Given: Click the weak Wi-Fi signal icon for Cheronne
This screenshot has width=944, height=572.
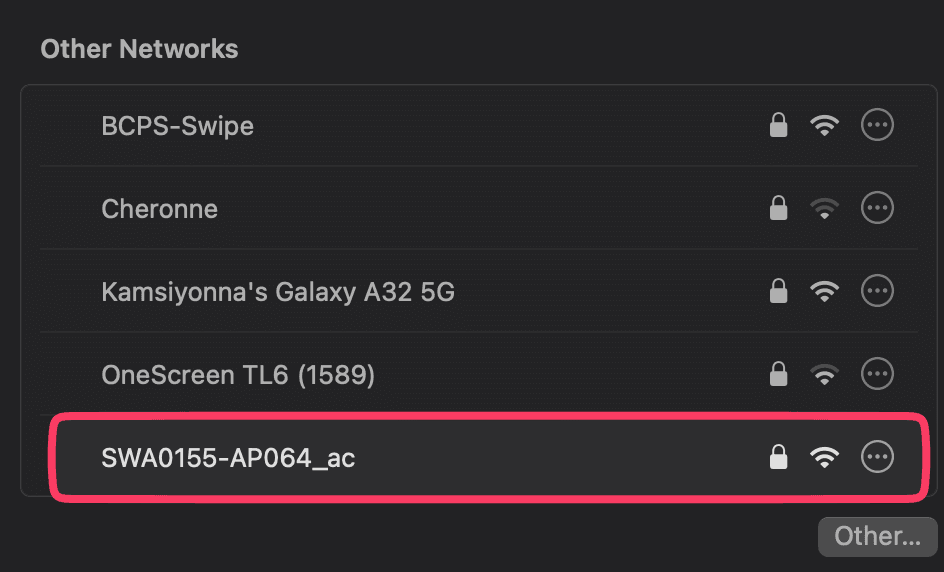Looking at the screenshot, I should click(x=824, y=209).
